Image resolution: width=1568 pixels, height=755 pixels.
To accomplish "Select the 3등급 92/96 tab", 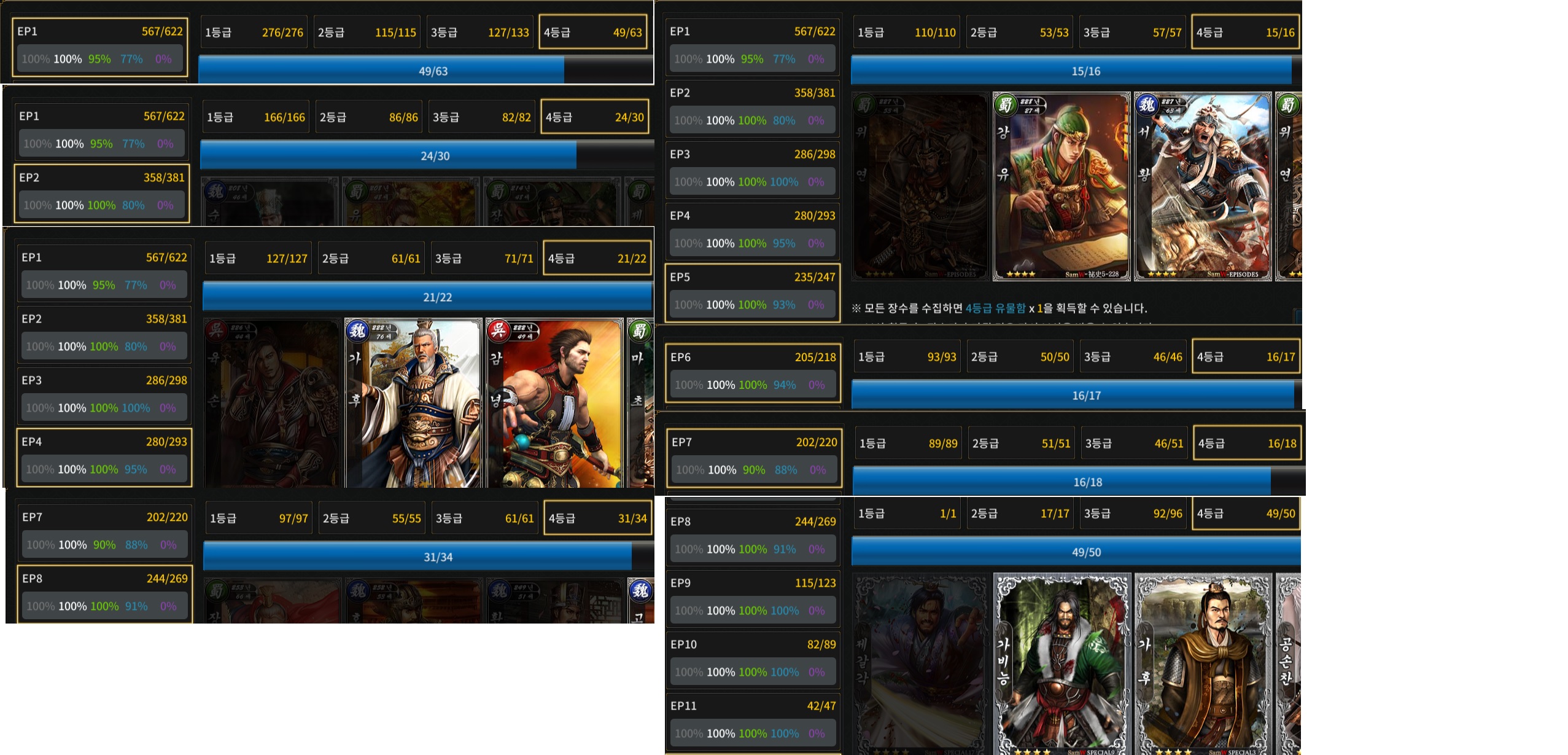I will 1133,514.
